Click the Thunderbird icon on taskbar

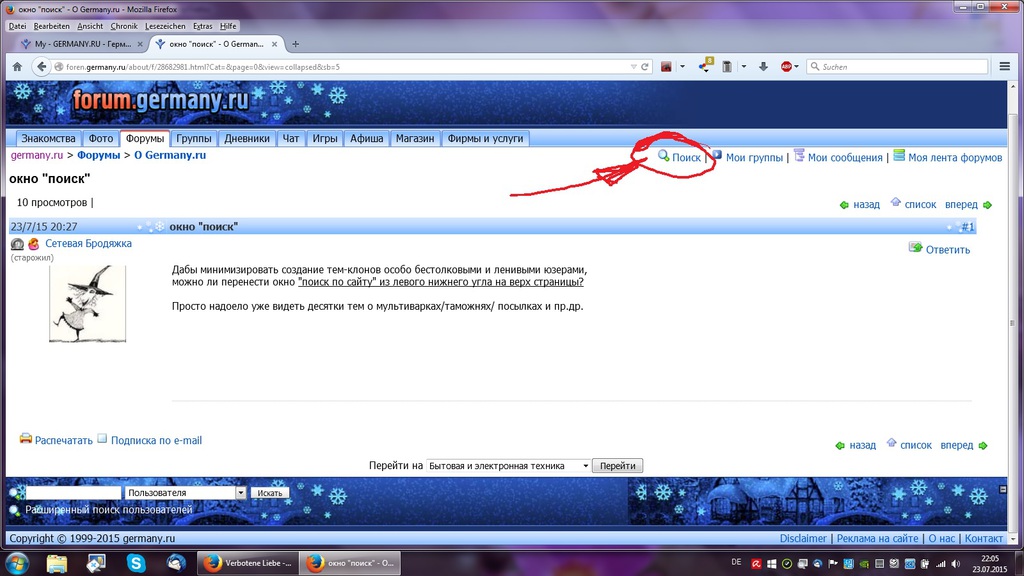tap(176, 563)
